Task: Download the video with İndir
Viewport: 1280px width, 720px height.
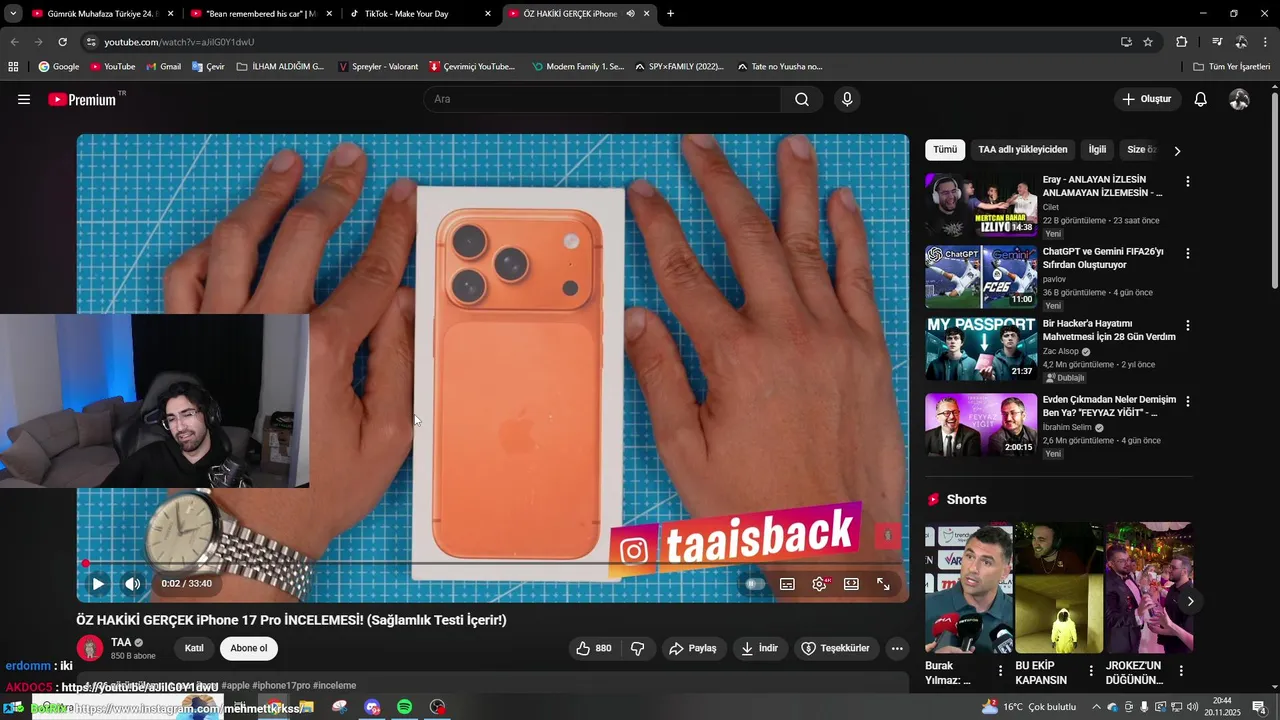Action: pos(759,648)
